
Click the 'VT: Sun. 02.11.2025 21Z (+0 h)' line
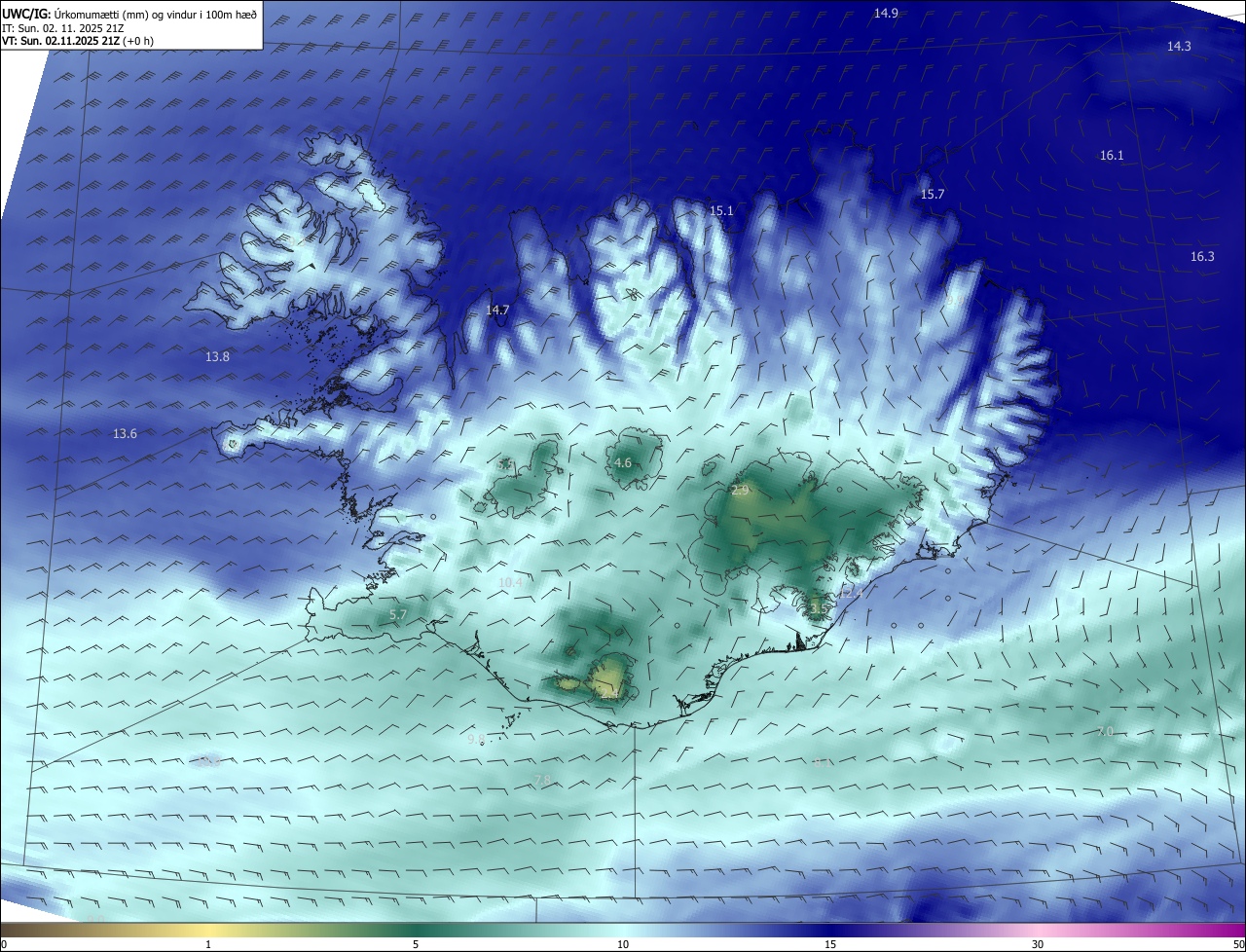(x=78, y=41)
